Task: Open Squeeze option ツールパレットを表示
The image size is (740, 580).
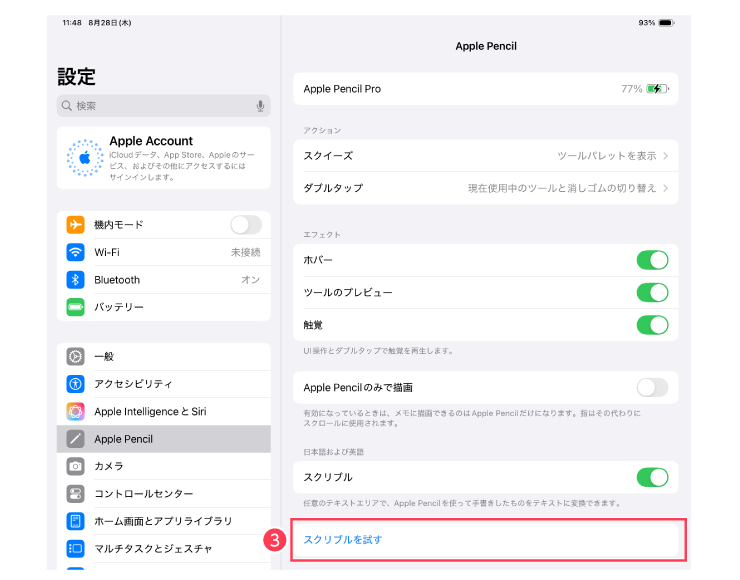Action: (606, 156)
